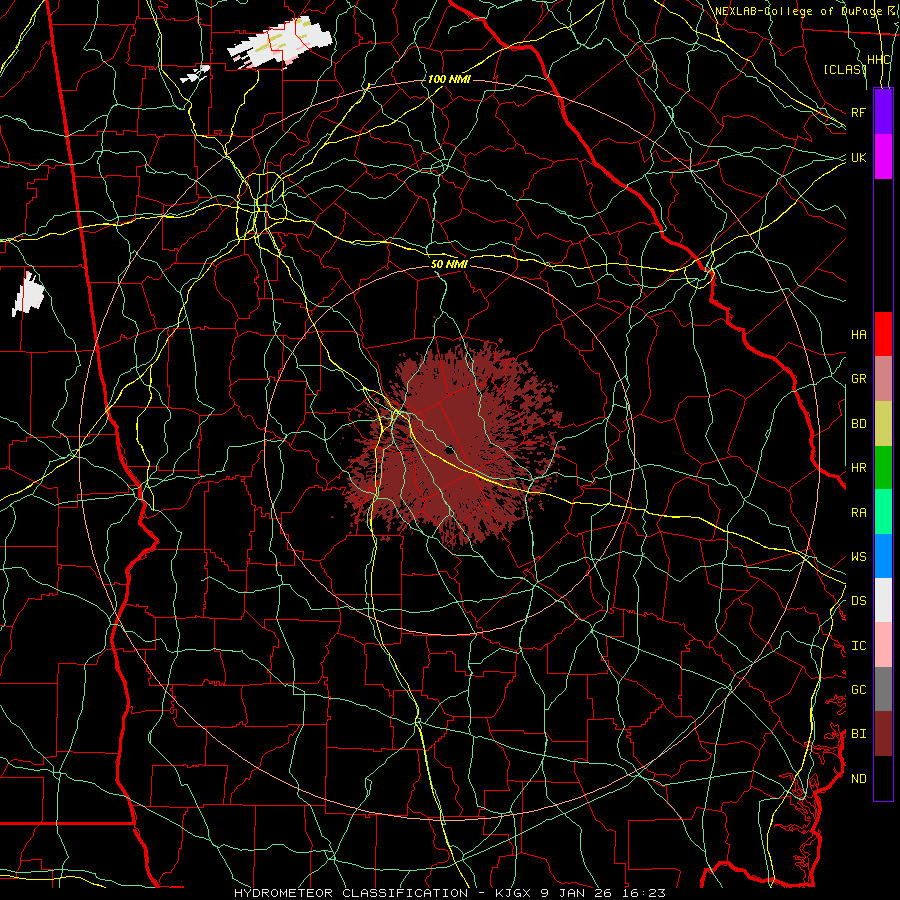The height and width of the screenshot is (900, 900).
Task: Click the '50 NMI' range ring label
Action: [449, 264]
